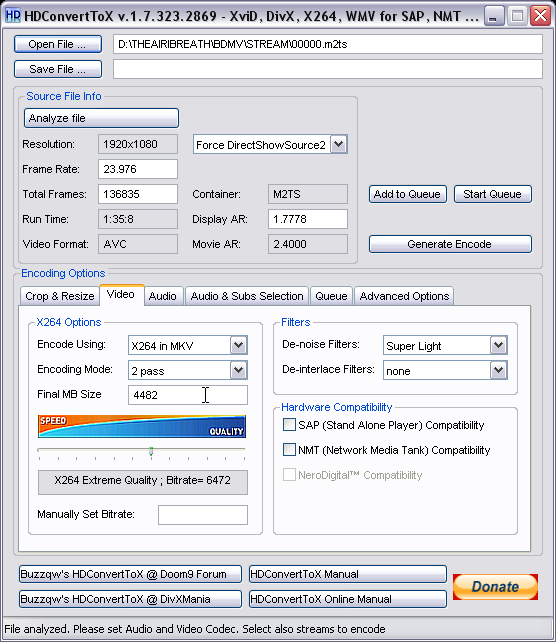Enable SAP (Stand Alone Player) Compatibility
The height and width of the screenshot is (642, 556).
tap(289, 425)
